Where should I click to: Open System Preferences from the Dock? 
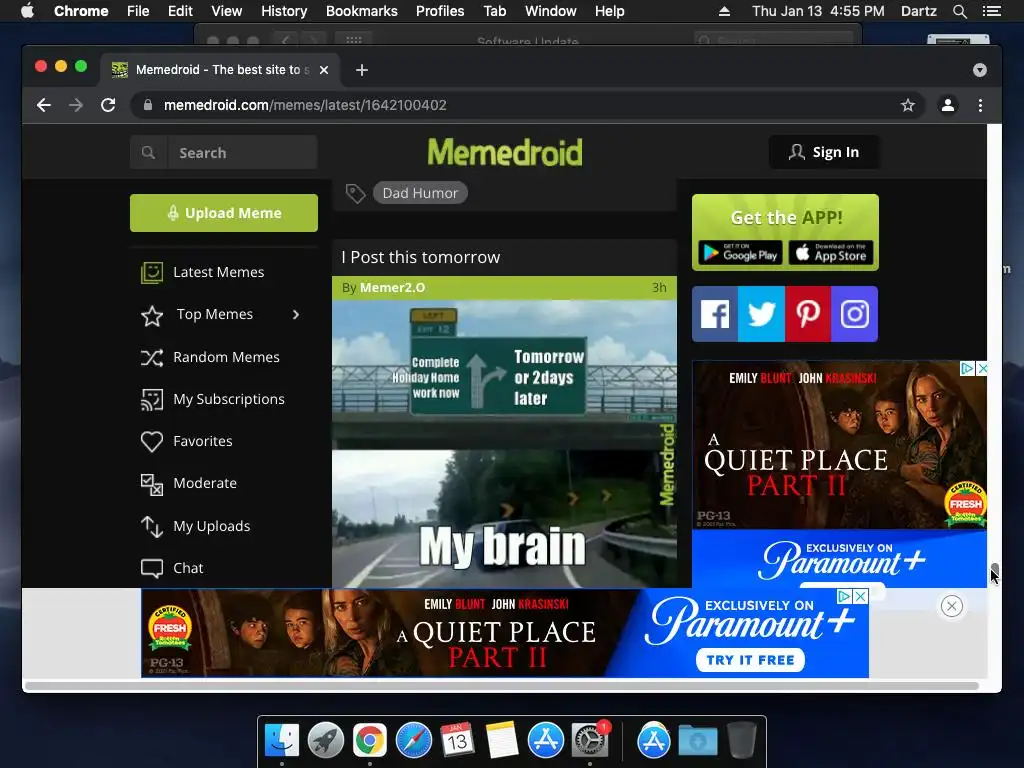590,741
